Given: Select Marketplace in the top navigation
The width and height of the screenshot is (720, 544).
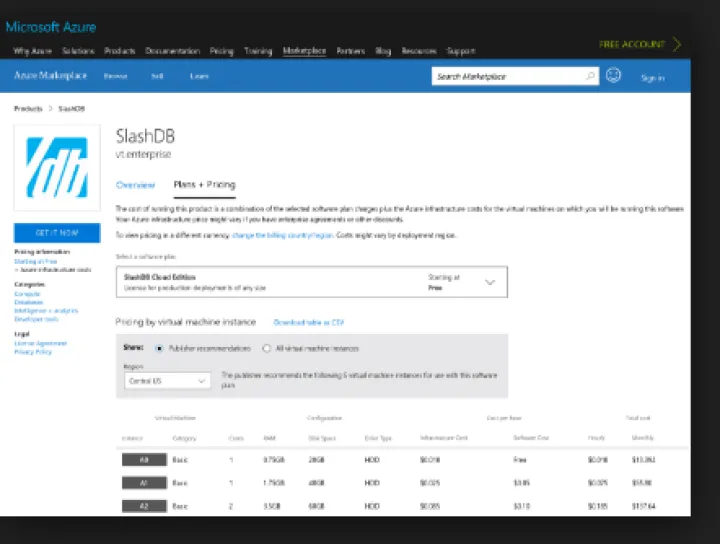Looking at the screenshot, I should click(304, 51).
